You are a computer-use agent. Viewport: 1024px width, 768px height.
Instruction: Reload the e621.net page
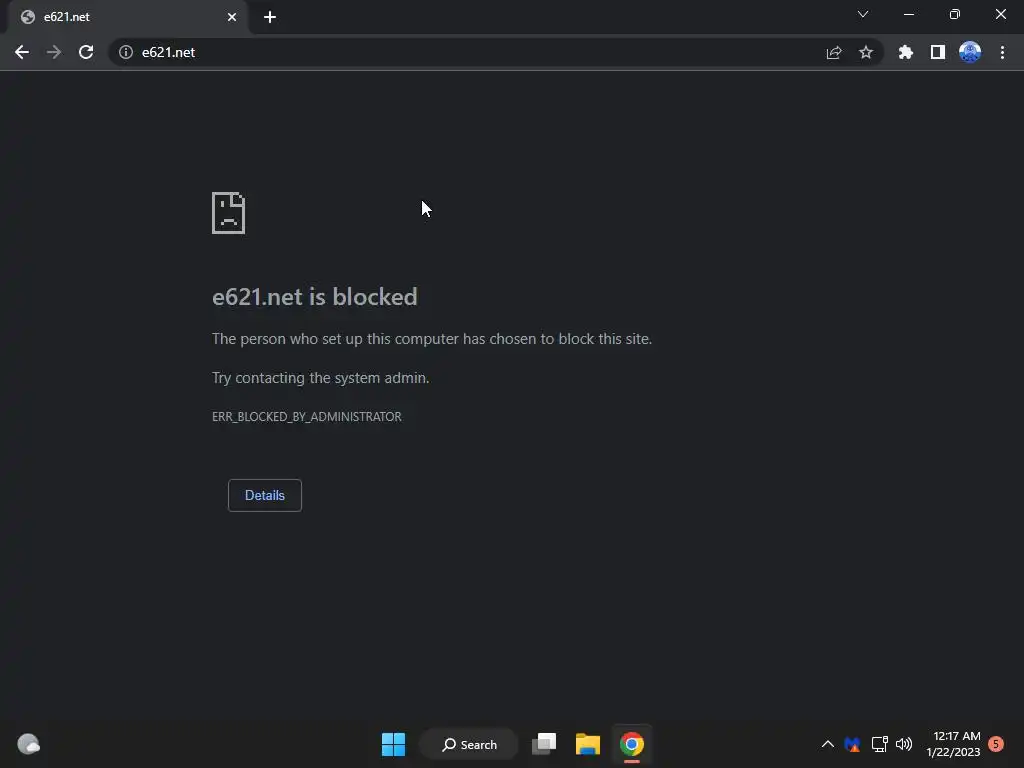pyautogui.click(x=86, y=52)
